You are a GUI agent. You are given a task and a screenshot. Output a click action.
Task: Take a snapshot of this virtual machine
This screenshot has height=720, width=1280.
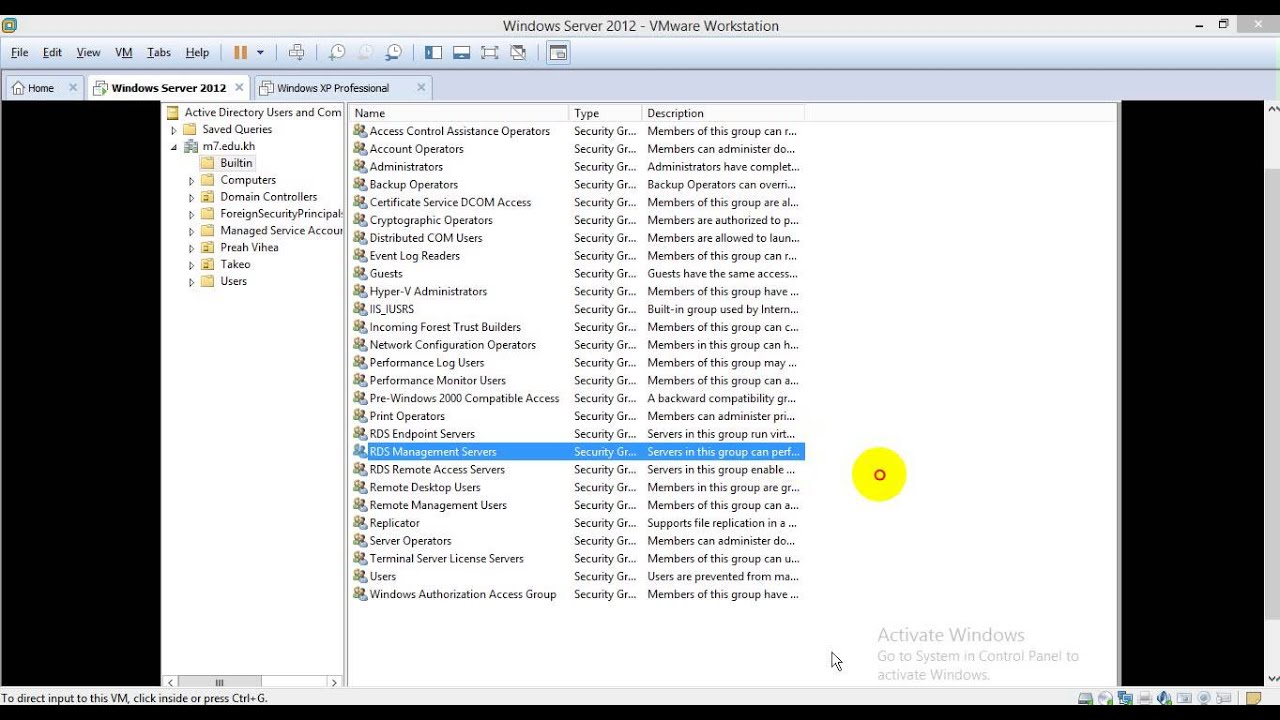pos(337,53)
